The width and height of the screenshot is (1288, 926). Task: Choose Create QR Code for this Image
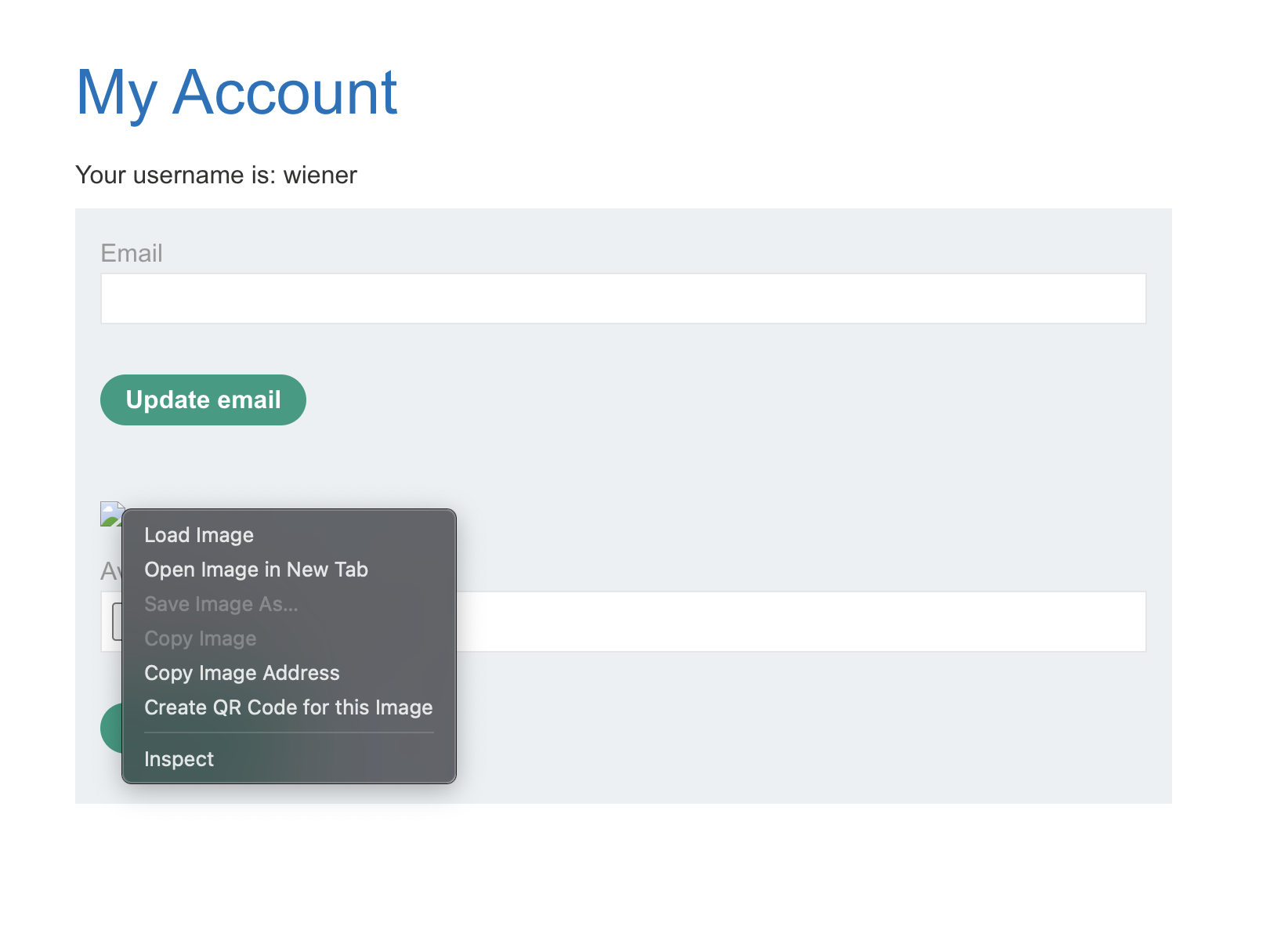pos(288,707)
